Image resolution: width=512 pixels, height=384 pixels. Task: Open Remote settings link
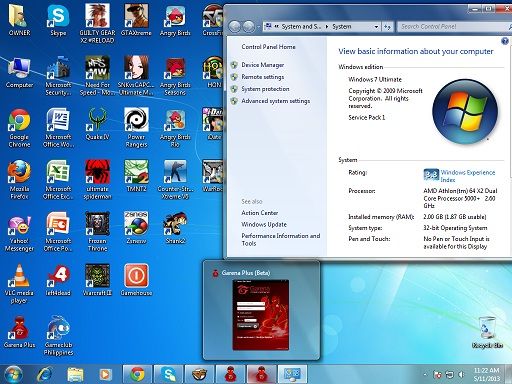coord(263,77)
